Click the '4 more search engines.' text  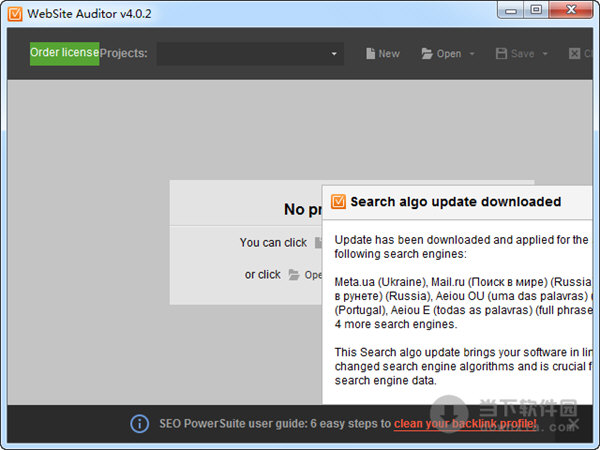coord(396,324)
